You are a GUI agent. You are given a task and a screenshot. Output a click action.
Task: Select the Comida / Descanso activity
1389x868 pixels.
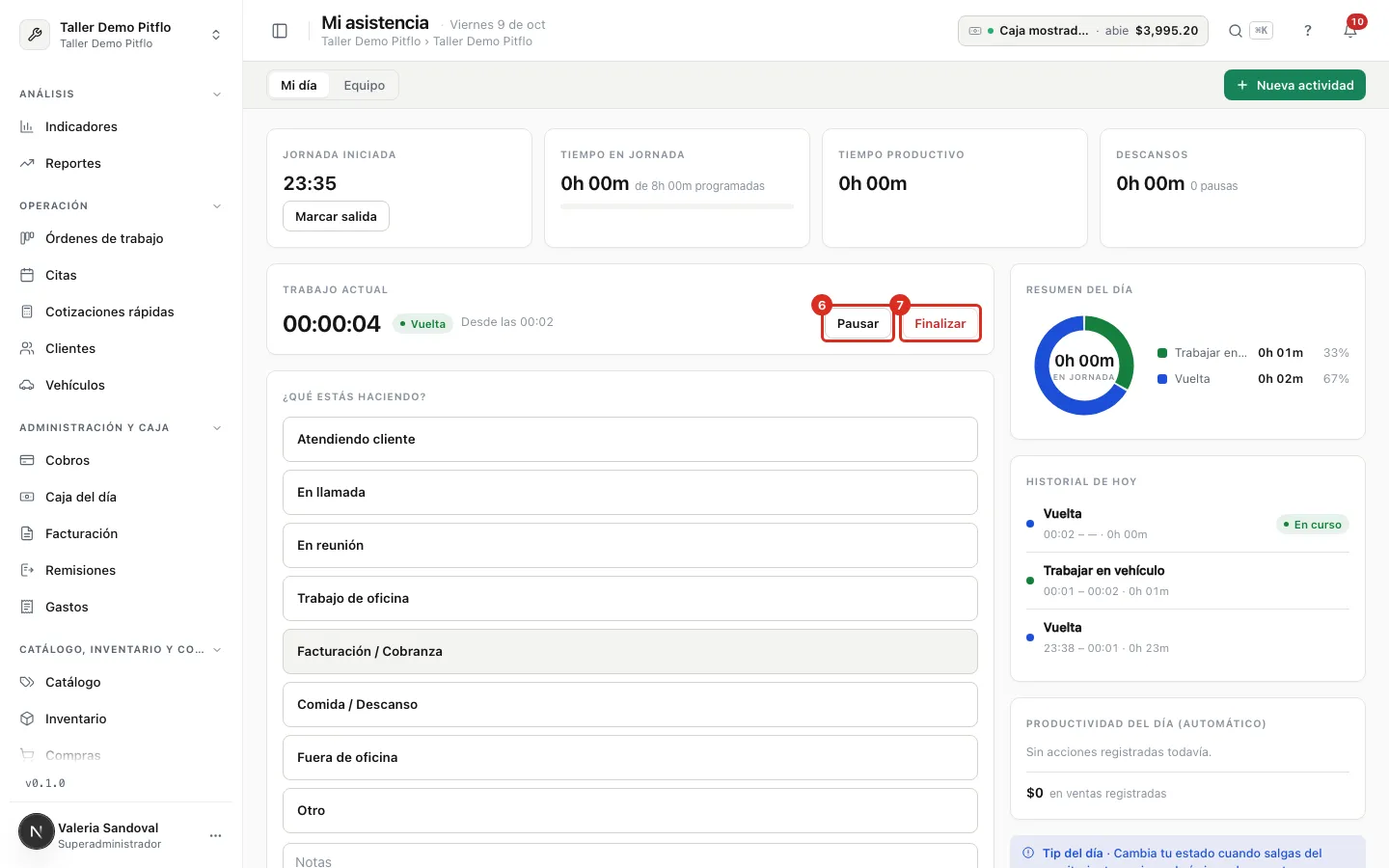630,704
